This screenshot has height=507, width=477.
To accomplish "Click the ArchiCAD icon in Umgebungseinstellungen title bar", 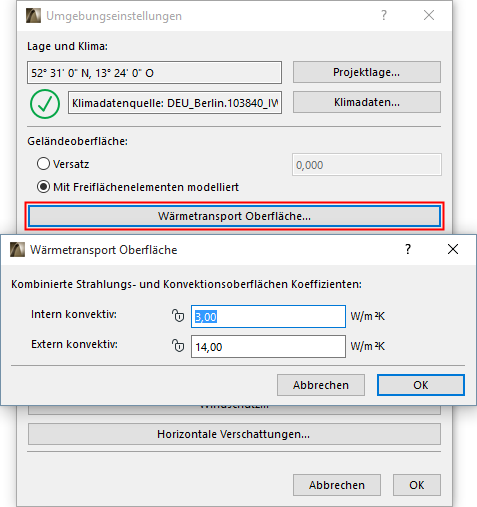I will (33, 16).
